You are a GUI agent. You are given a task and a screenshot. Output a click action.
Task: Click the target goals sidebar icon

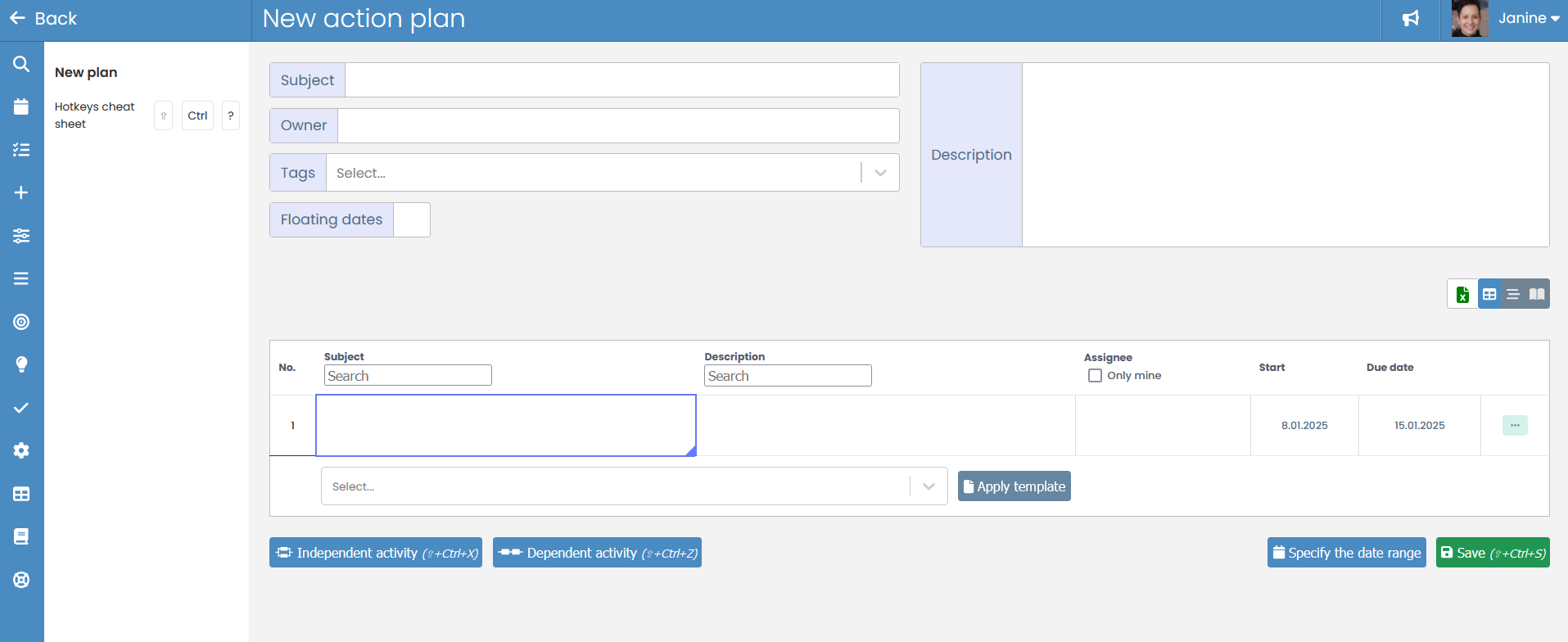coord(21,322)
